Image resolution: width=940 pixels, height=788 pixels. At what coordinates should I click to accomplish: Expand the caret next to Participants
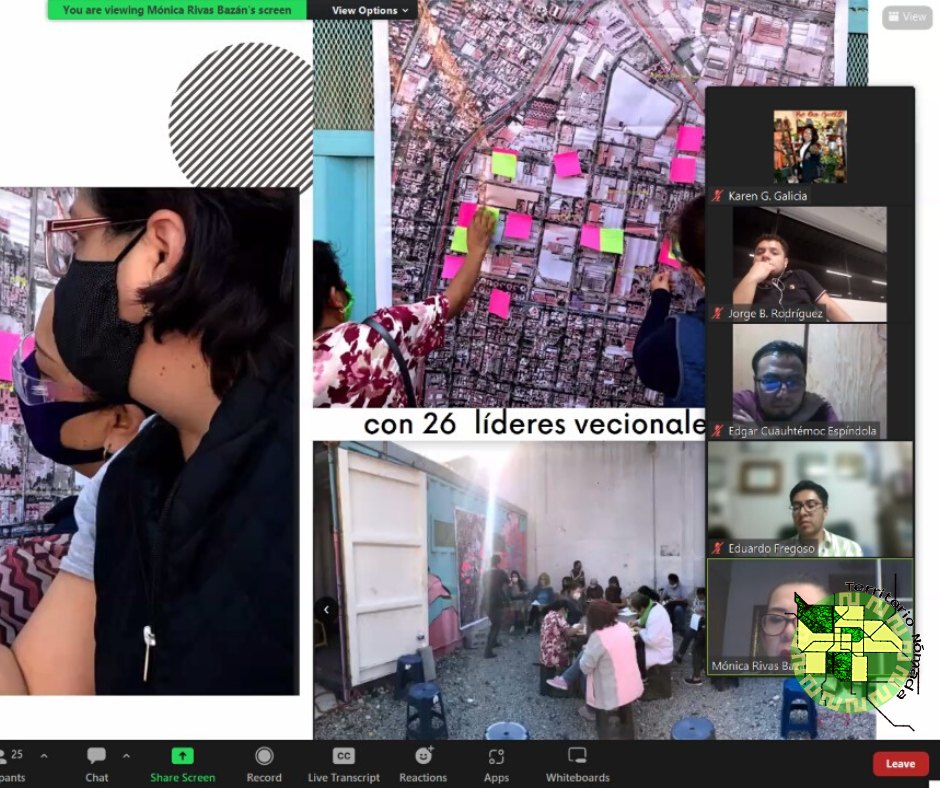coord(44,756)
